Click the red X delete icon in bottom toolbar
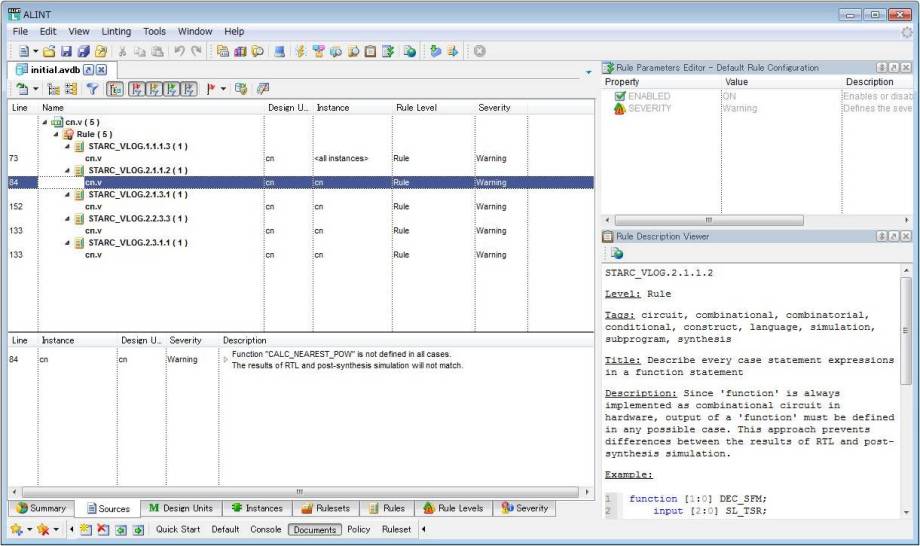 coord(103,530)
